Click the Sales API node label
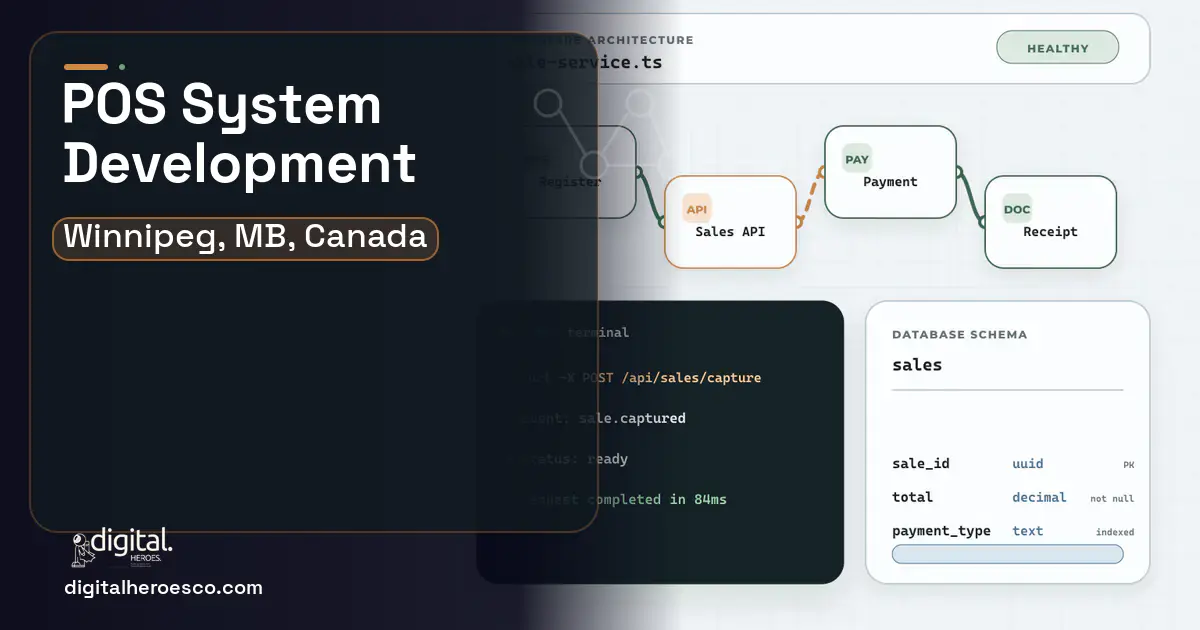The height and width of the screenshot is (630, 1200). point(730,231)
